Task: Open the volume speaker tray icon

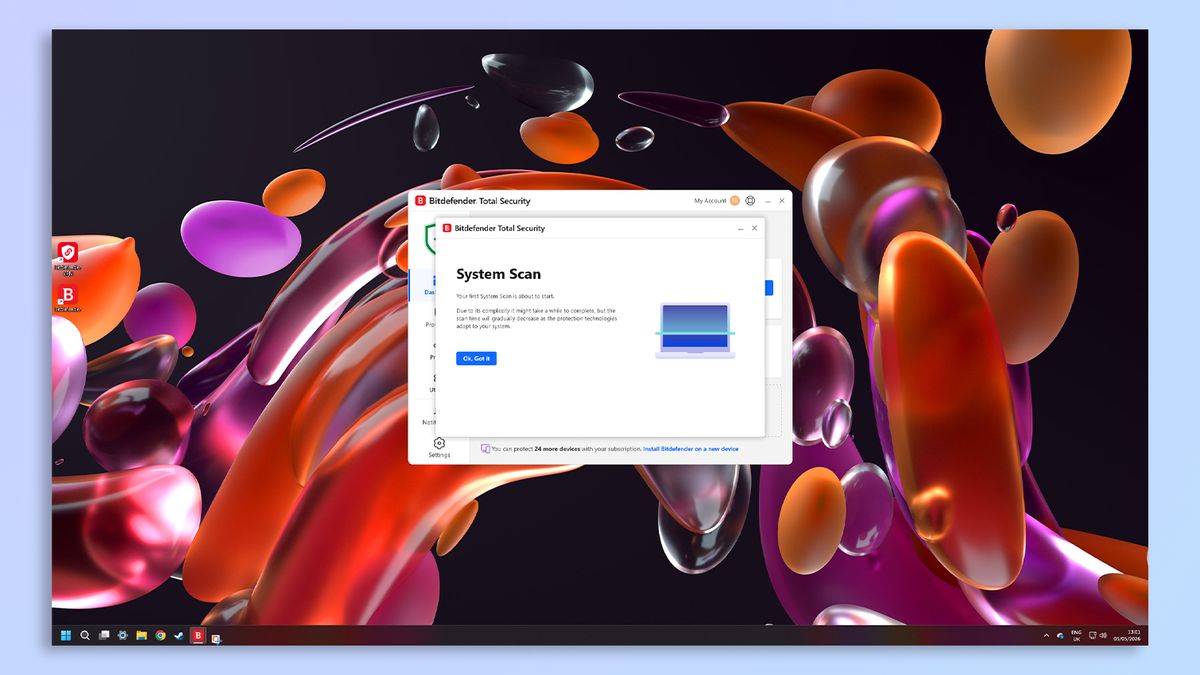Action: [1104, 635]
